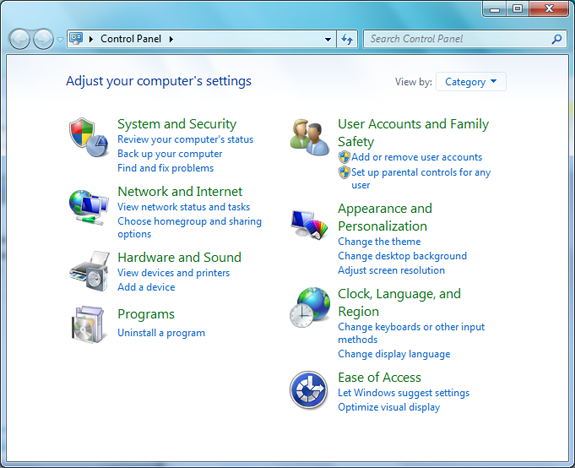The height and width of the screenshot is (468, 575).
Task: Click Add or remove user accounts
Action: [417, 157]
